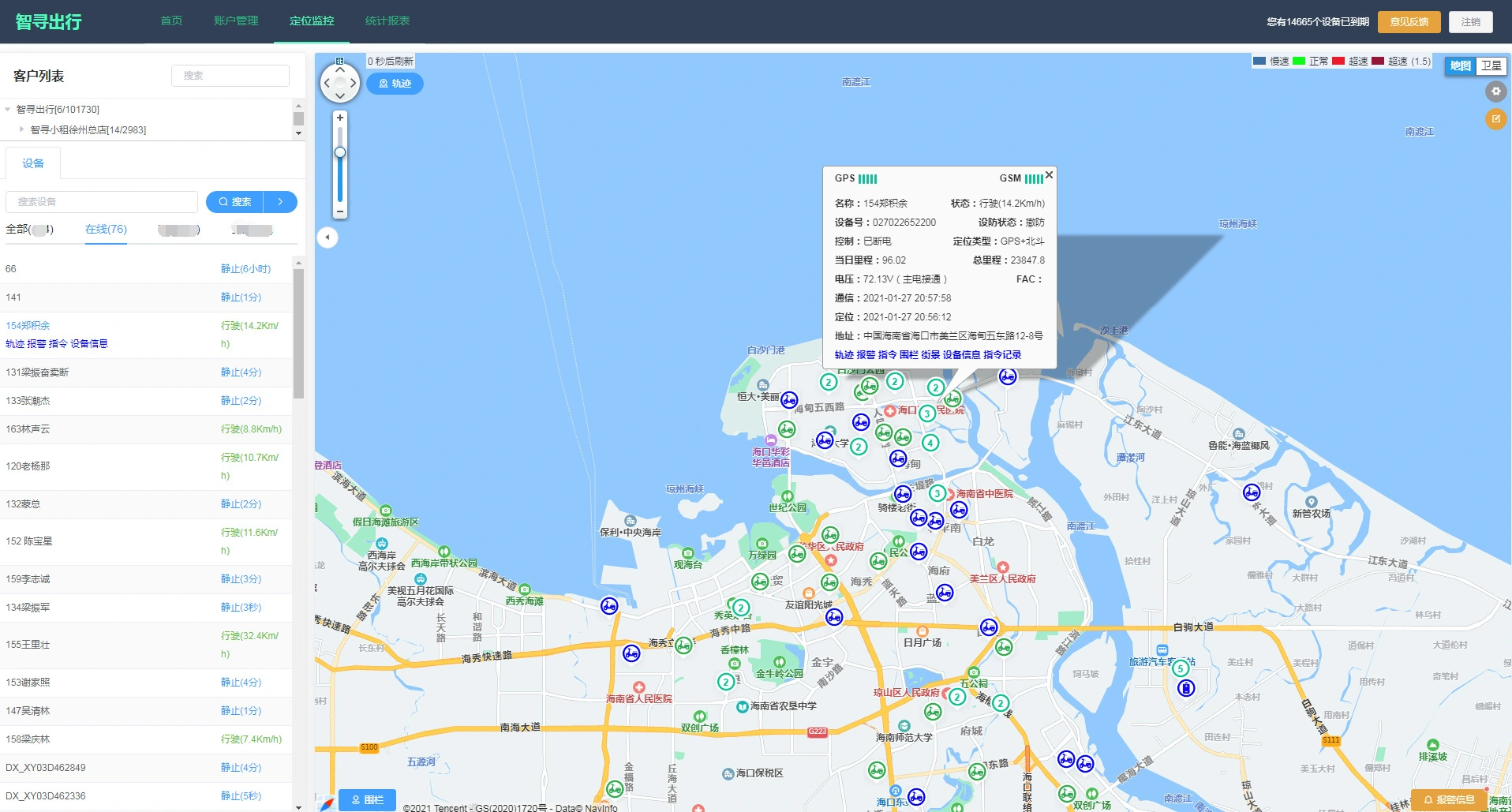Click the 轨迹 track button on map

tap(395, 84)
